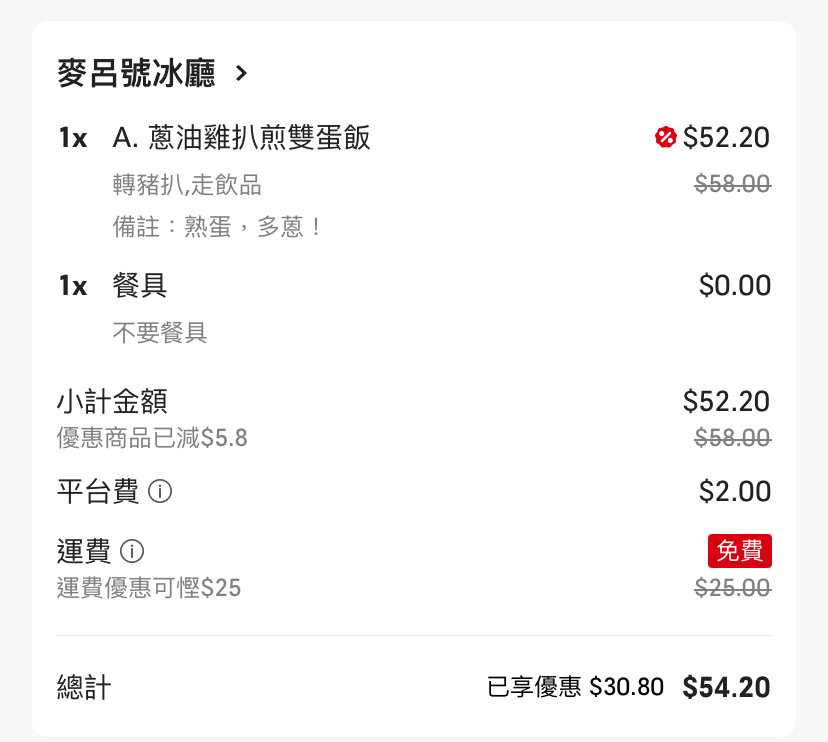Click the 小計金額 subtotal label
This screenshot has width=828, height=742.
point(112,401)
